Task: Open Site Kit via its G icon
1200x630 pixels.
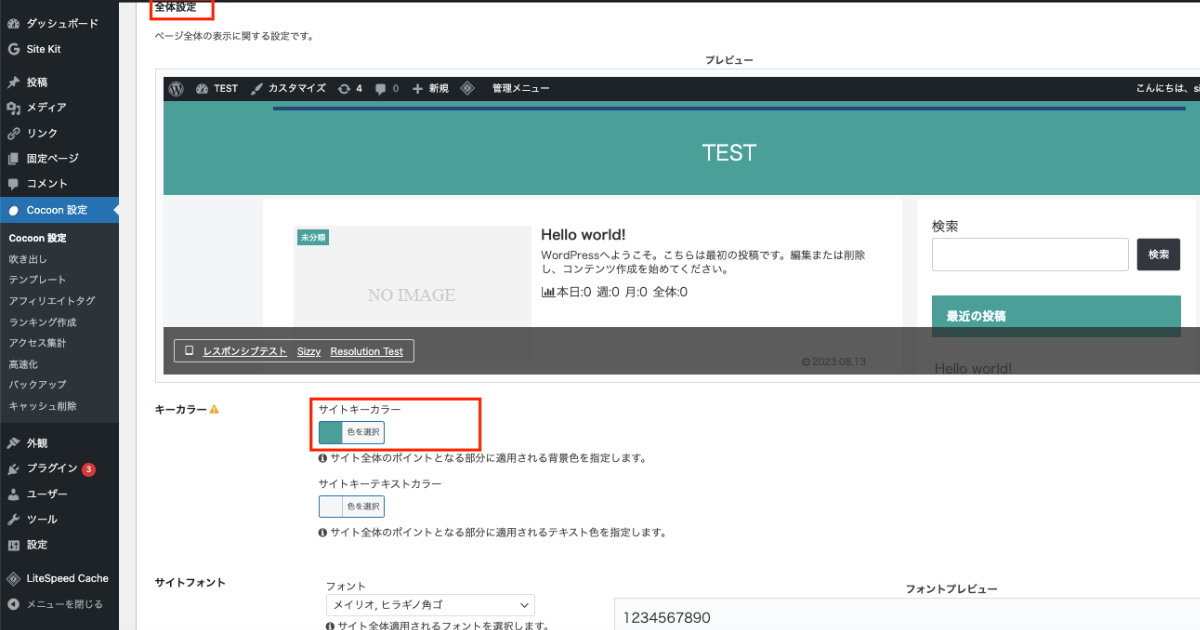Action: pos(13,49)
